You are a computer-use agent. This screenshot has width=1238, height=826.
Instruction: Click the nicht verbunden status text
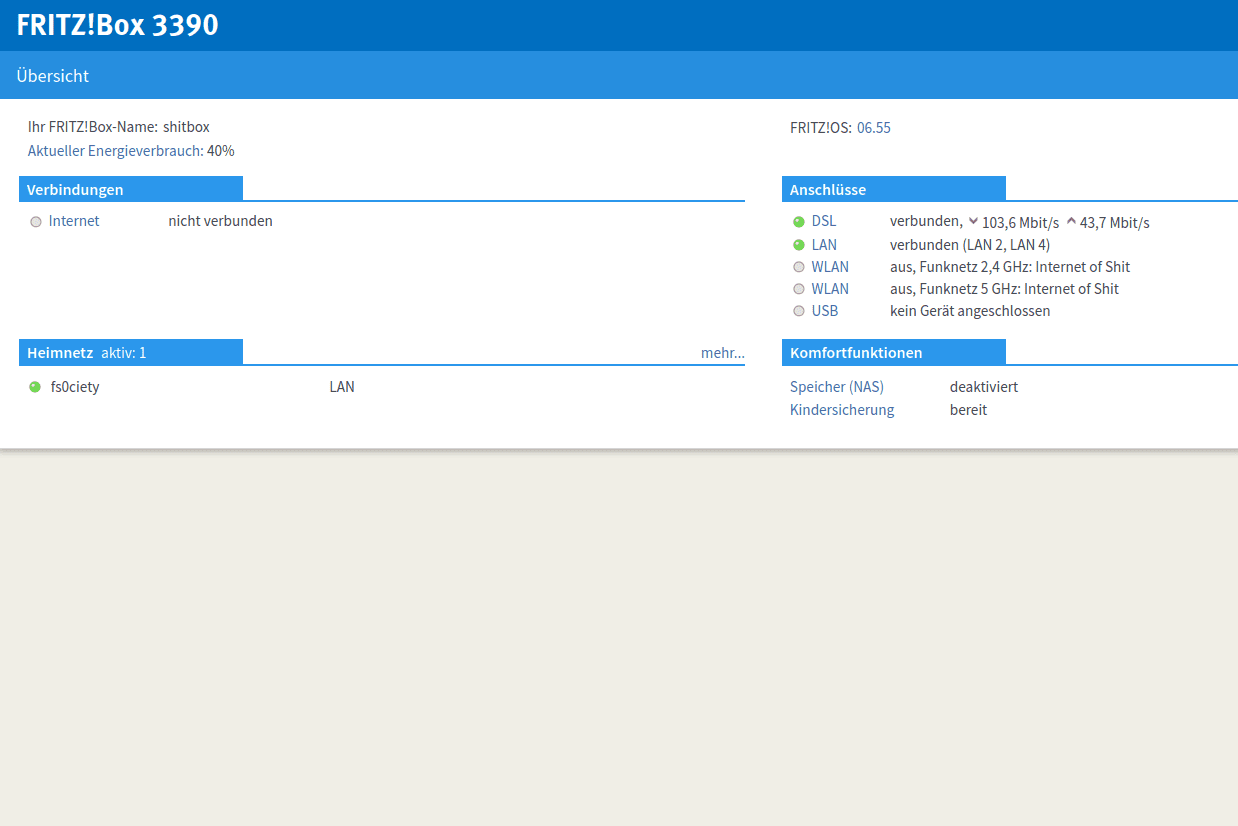220,221
